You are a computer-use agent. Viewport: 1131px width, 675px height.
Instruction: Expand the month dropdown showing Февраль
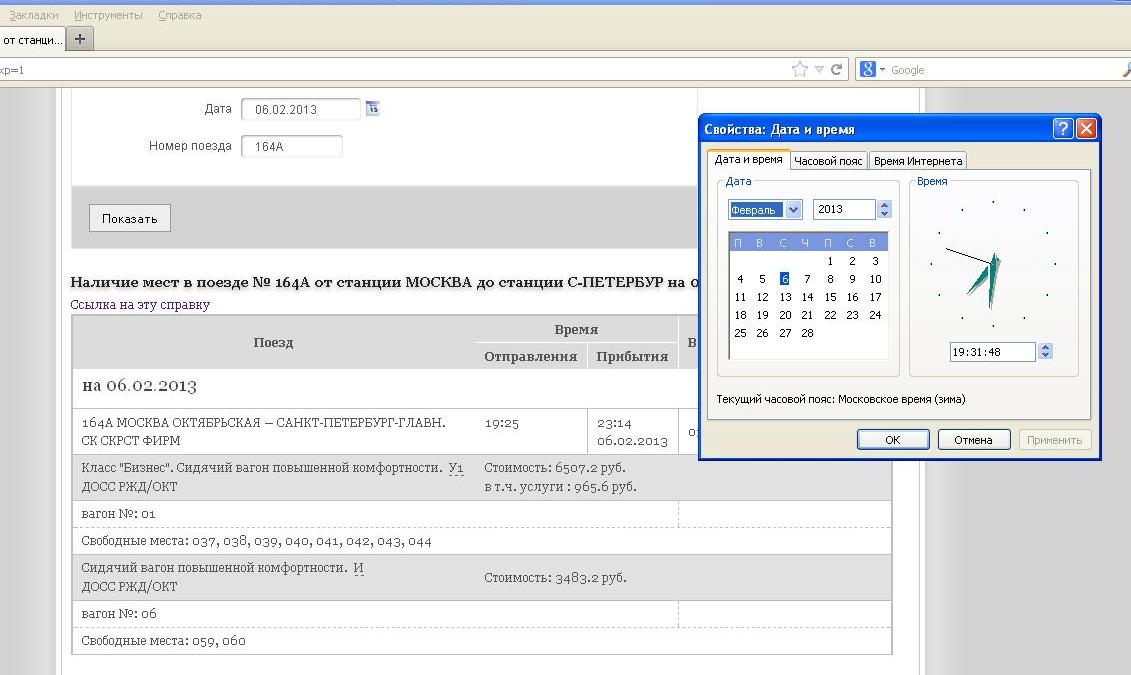[794, 210]
